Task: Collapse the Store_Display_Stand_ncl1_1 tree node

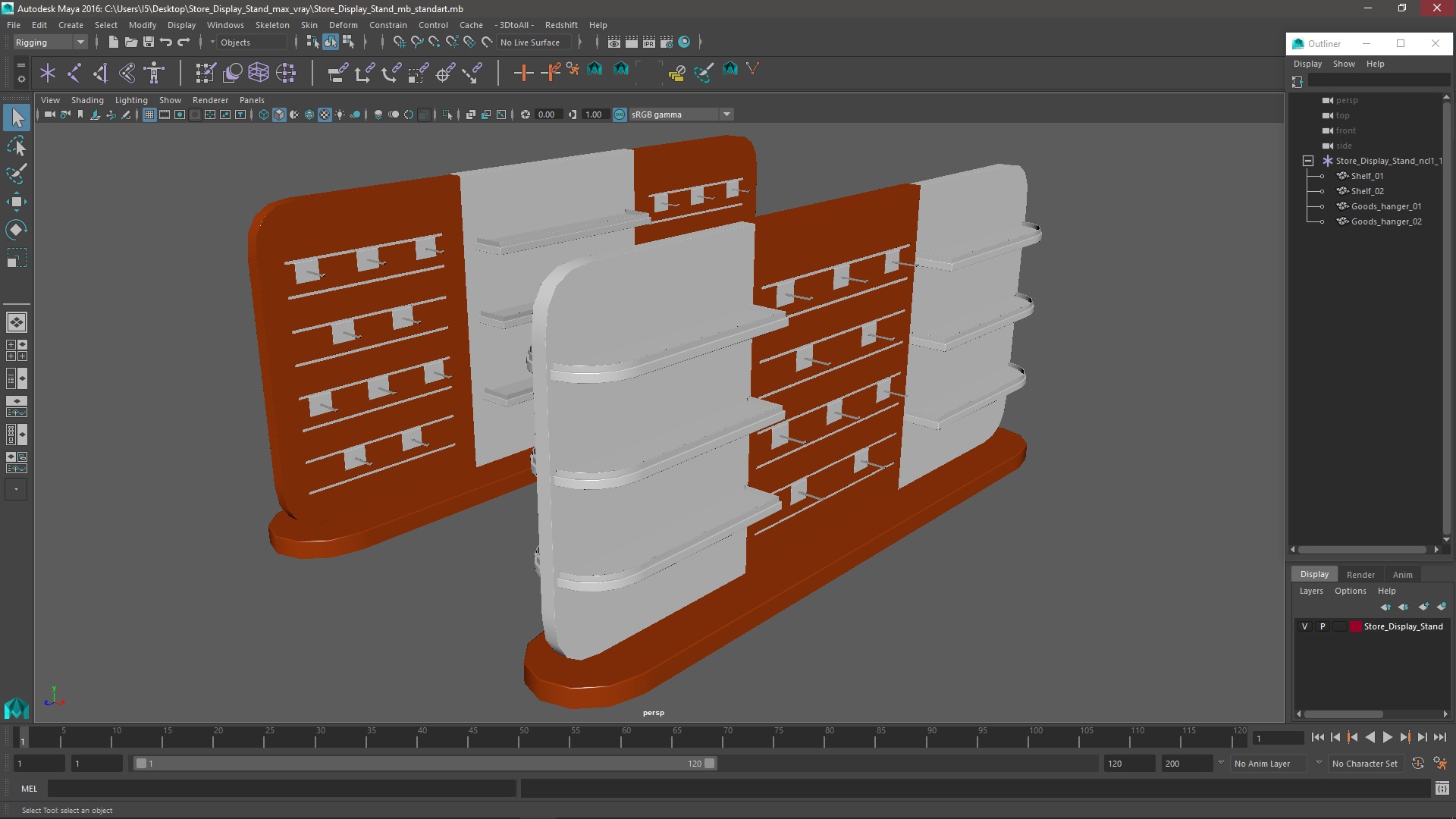Action: 1308,161
